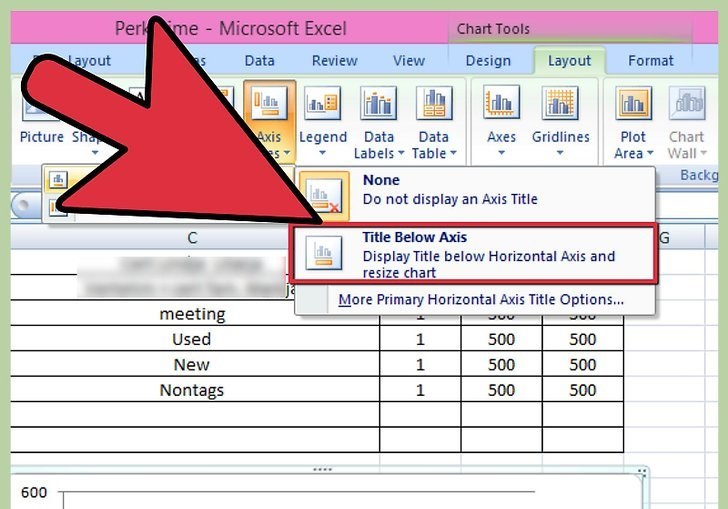Screen dimensions: 728x509
Task: Click the Axis Titles ribbon icon
Action: pos(269,103)
